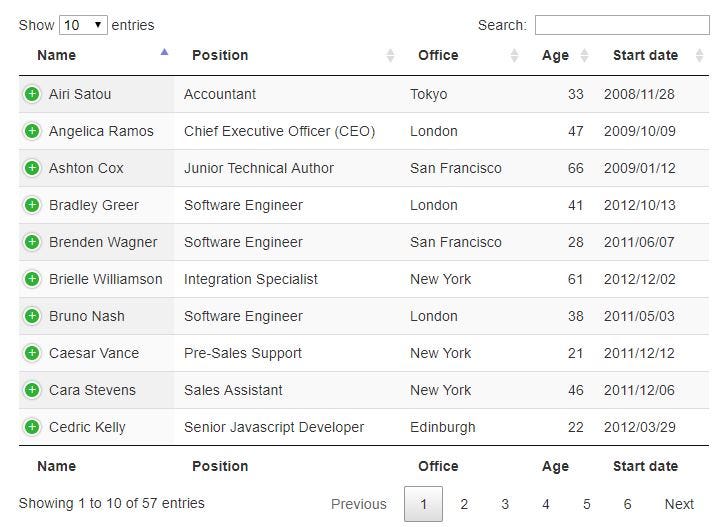Click the Next page button
716x527 pixels.
click(x=679, y=504)
